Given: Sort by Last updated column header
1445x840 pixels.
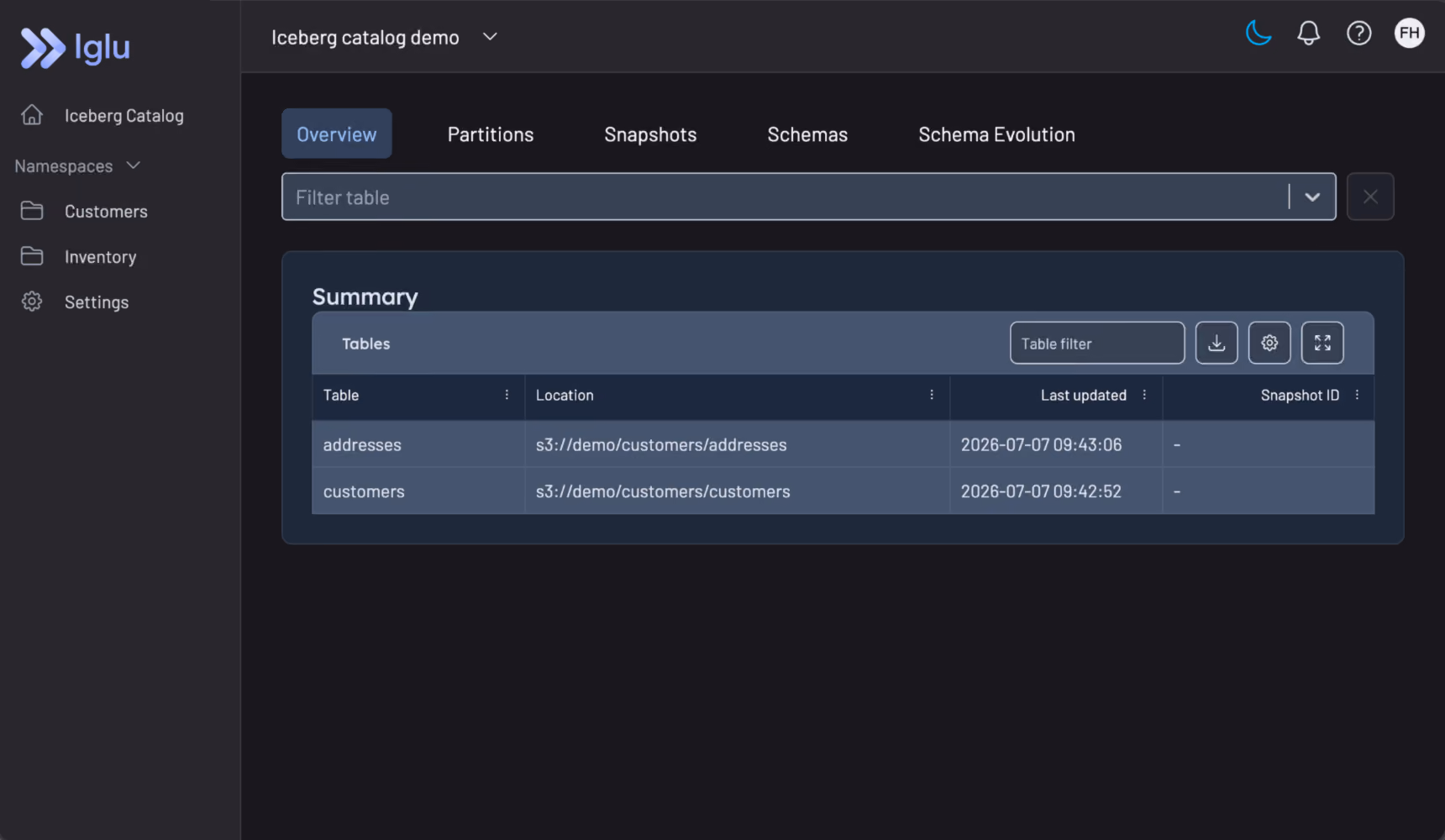Looking at the screenshot, I should click(x=1083, y=396).
